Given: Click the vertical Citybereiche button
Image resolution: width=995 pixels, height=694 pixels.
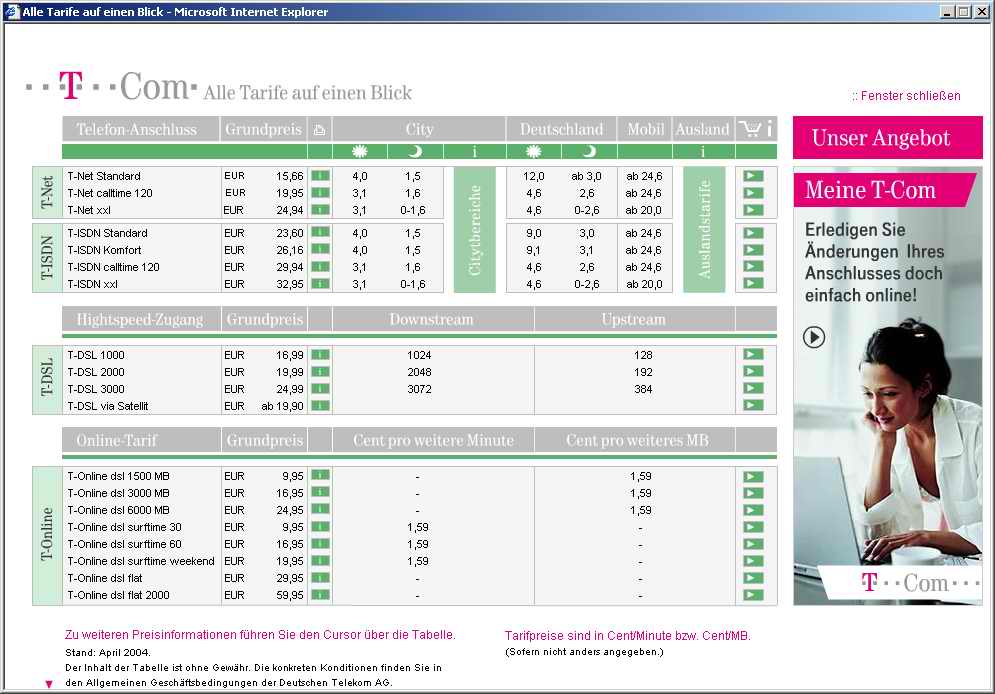Looking at the screenshot, I should tap(475, 230).
